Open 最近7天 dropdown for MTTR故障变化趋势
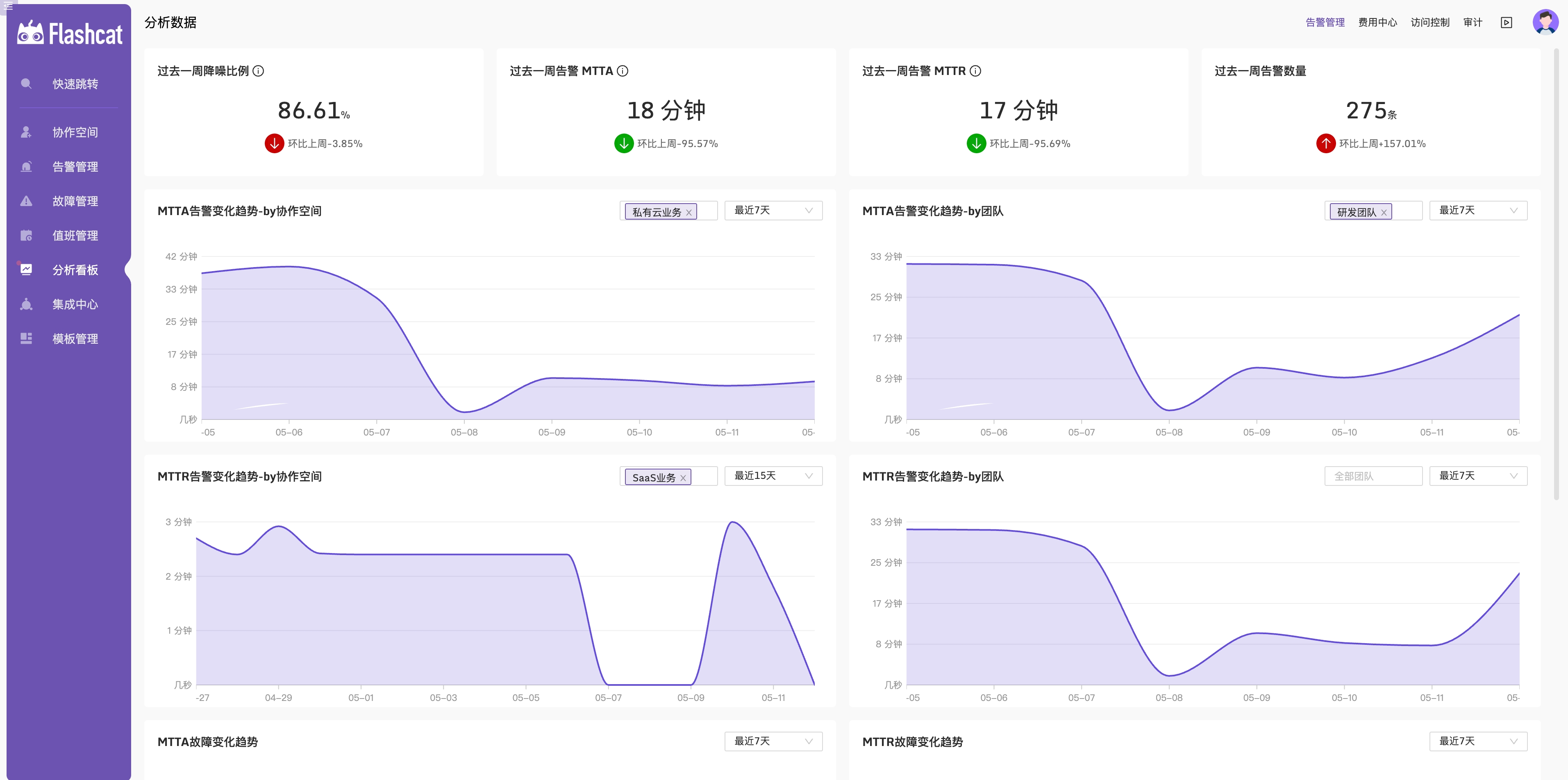1568x780 pixels. pyautogui.click(x=1478, y=741)
